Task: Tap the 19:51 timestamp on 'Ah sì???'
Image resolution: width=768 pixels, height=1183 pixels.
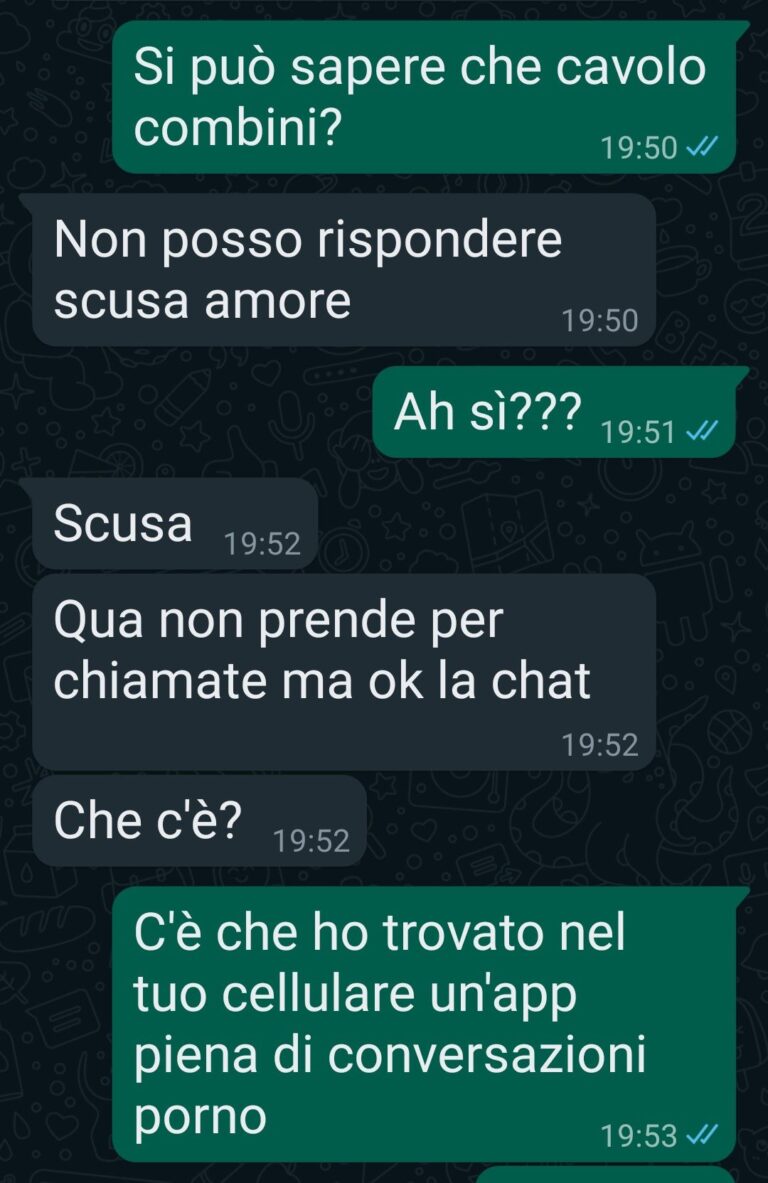Action: [637, 432]
